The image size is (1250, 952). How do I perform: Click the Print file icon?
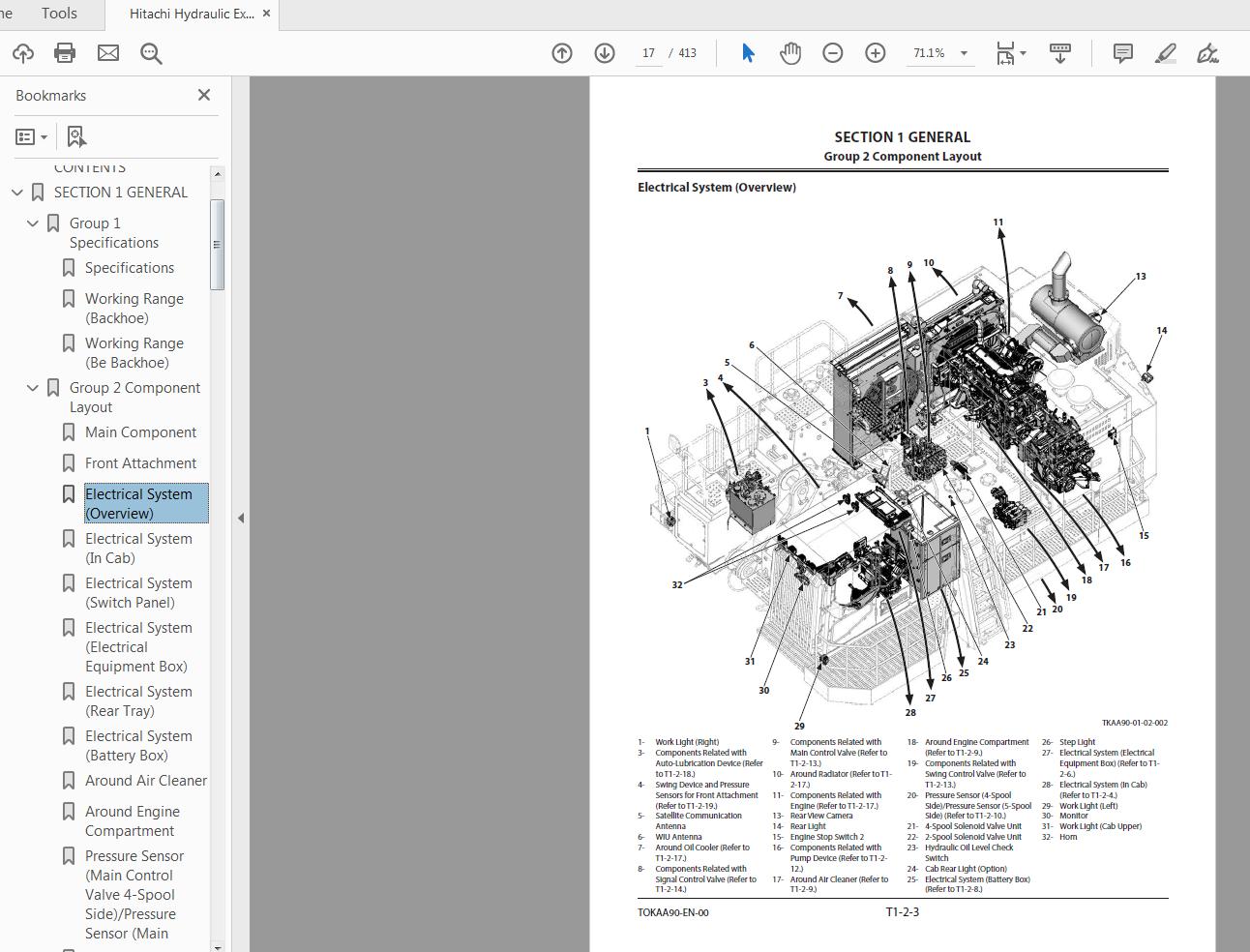(65, 53)
